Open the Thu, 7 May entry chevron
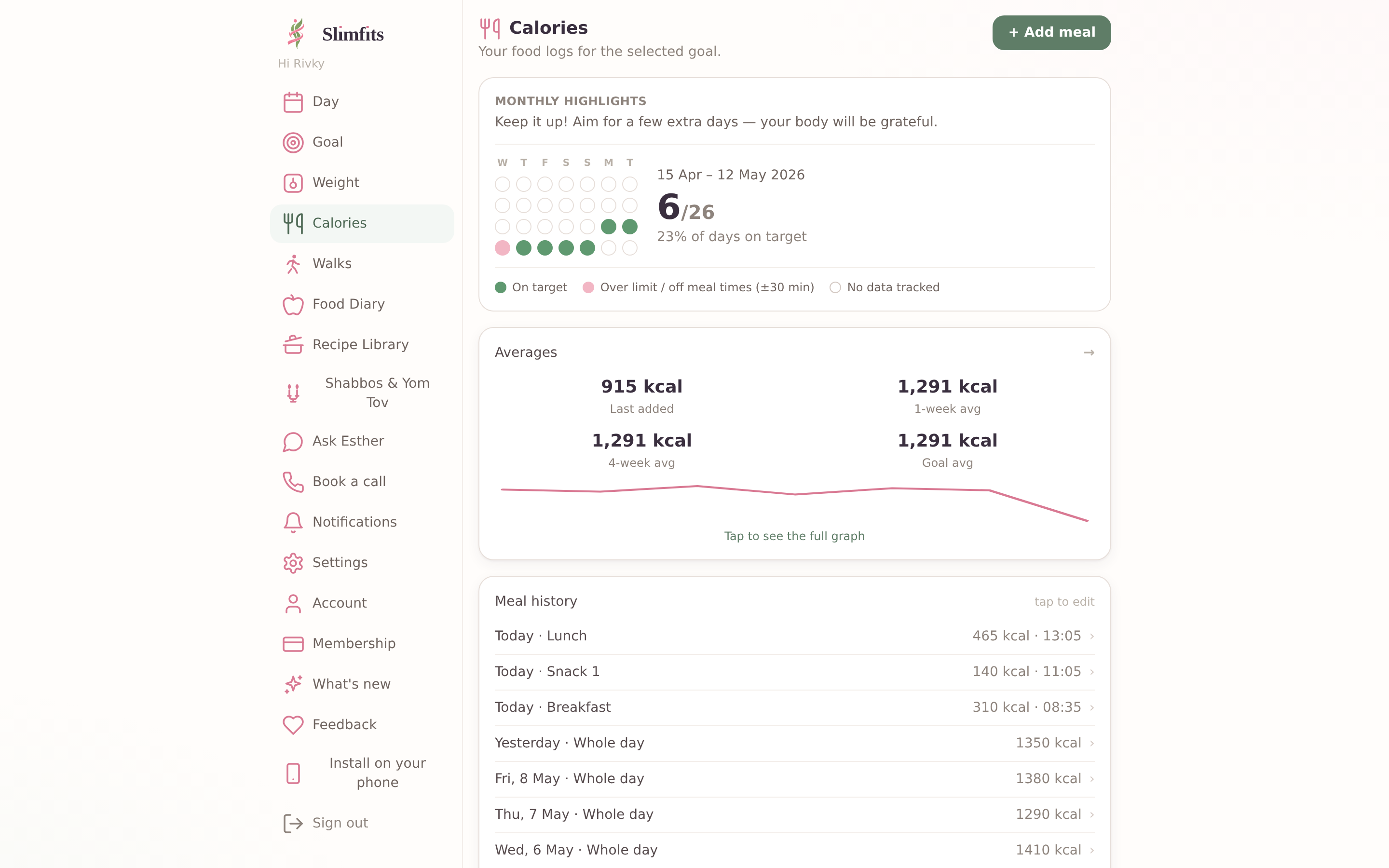The width and height of the screenshot is (1389, 868). pos(1092,814)
